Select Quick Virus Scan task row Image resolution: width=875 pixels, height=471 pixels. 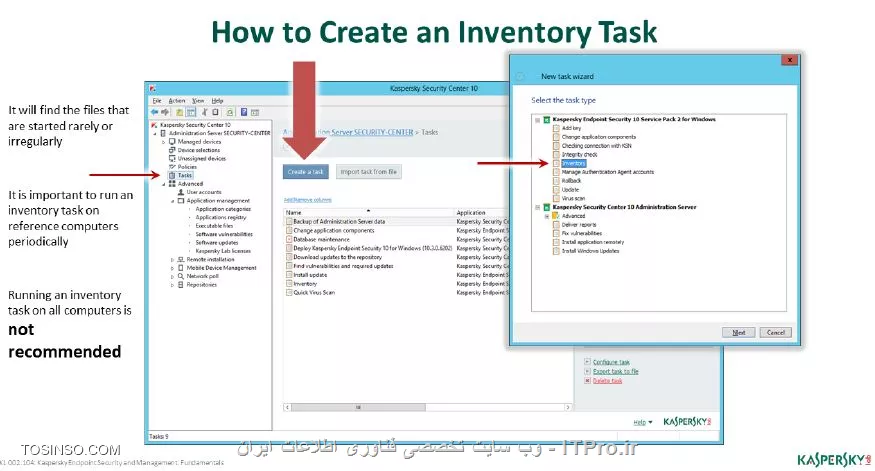(314, 292)
